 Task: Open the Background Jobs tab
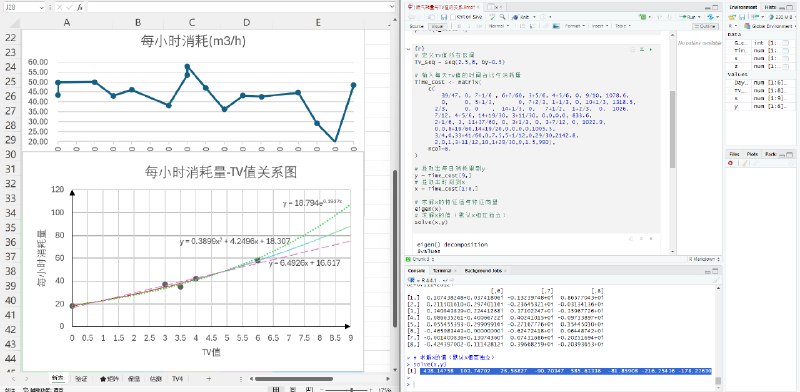tap(483, 271)
